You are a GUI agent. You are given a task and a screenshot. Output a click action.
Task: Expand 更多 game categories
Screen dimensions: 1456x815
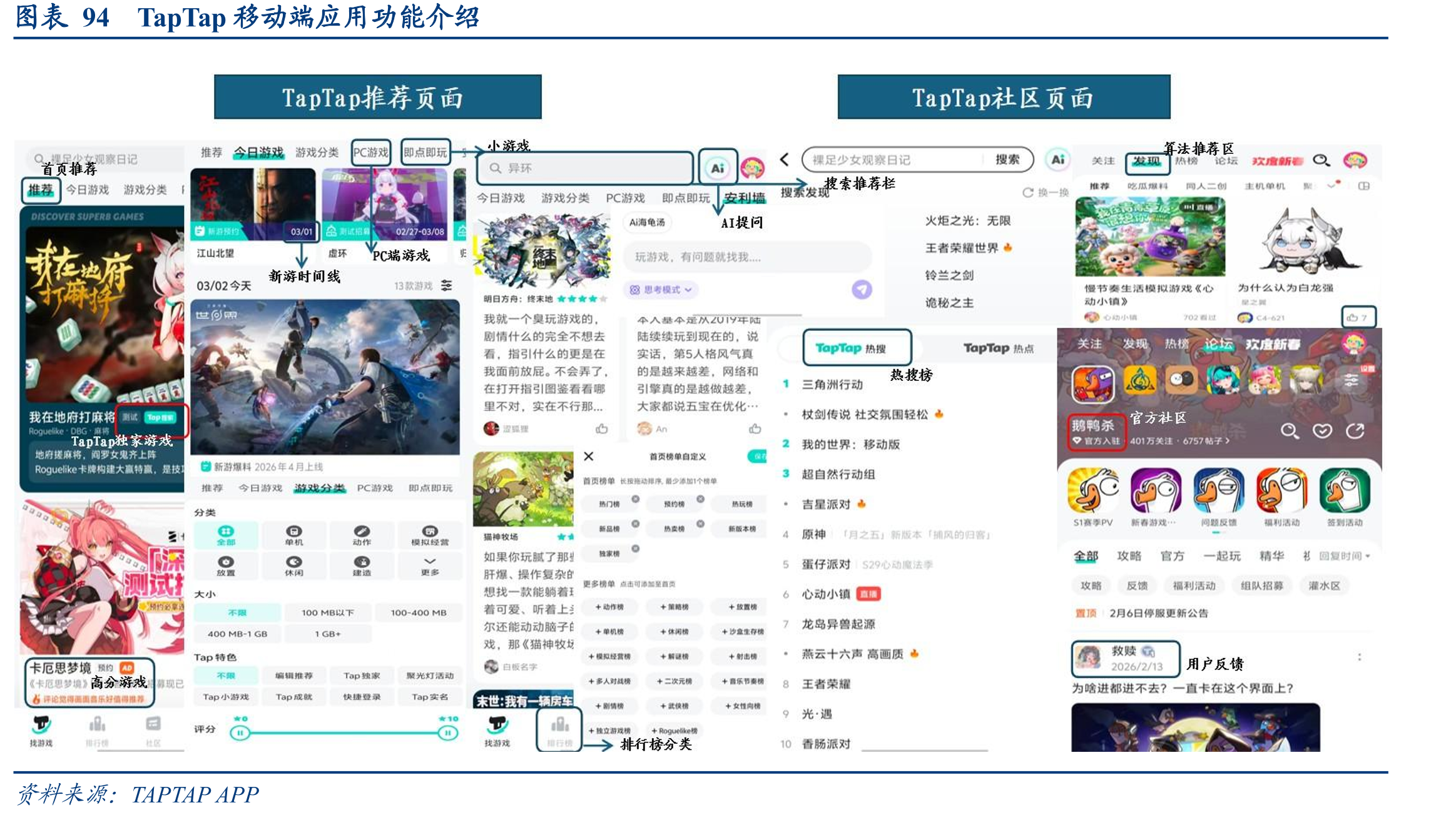(430, 565)
